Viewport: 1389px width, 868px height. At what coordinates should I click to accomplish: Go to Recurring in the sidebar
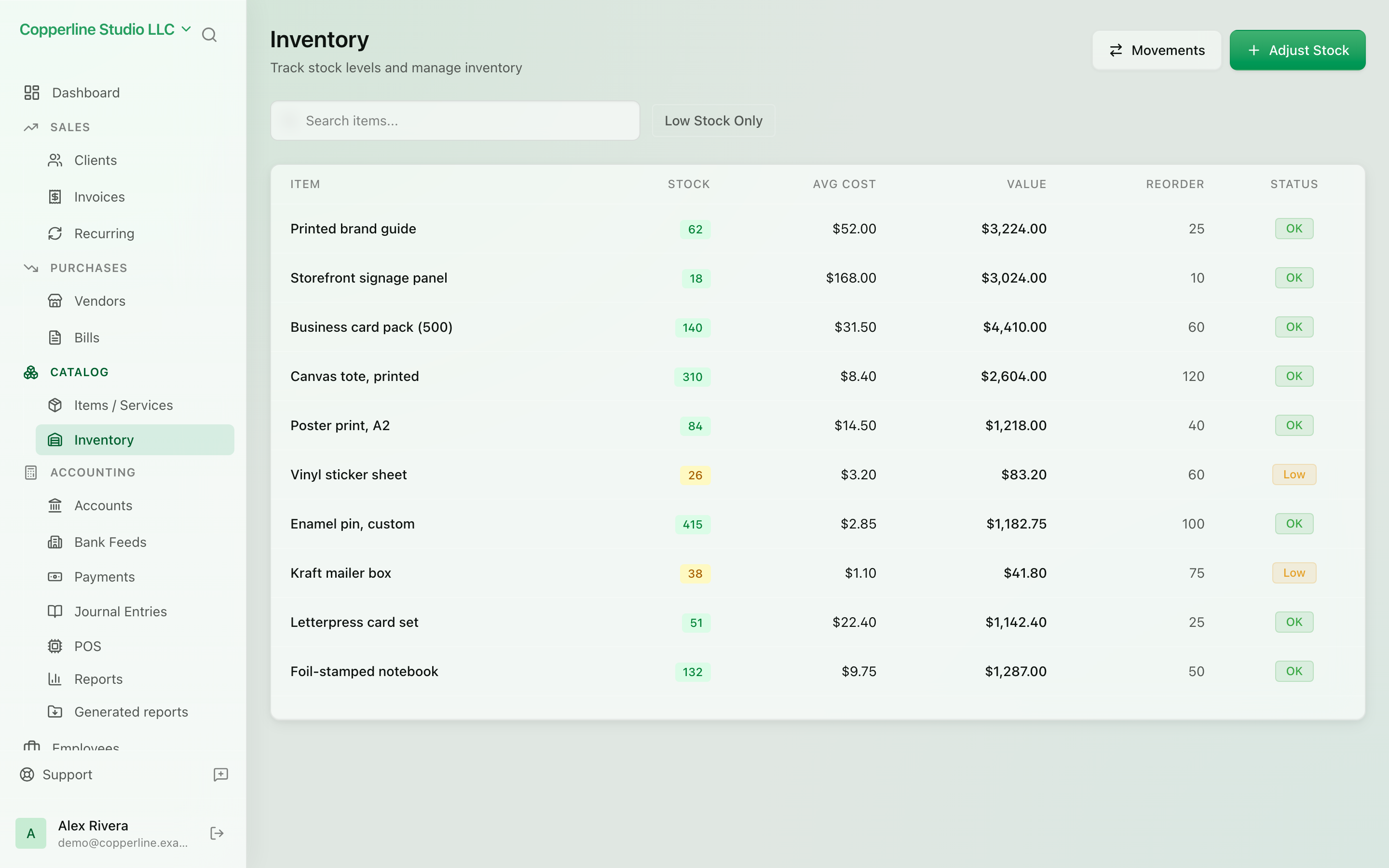pos(104,234)
